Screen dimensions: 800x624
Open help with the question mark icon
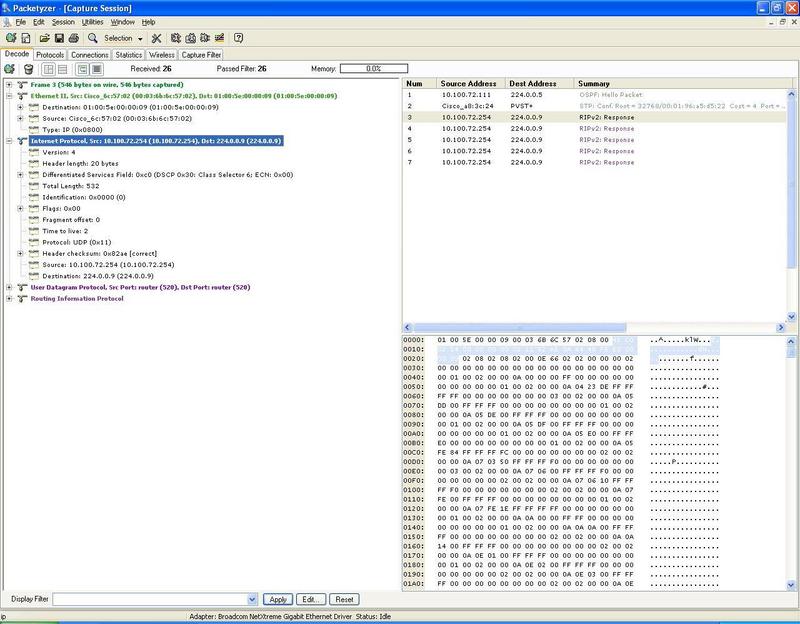pos(238,38)
